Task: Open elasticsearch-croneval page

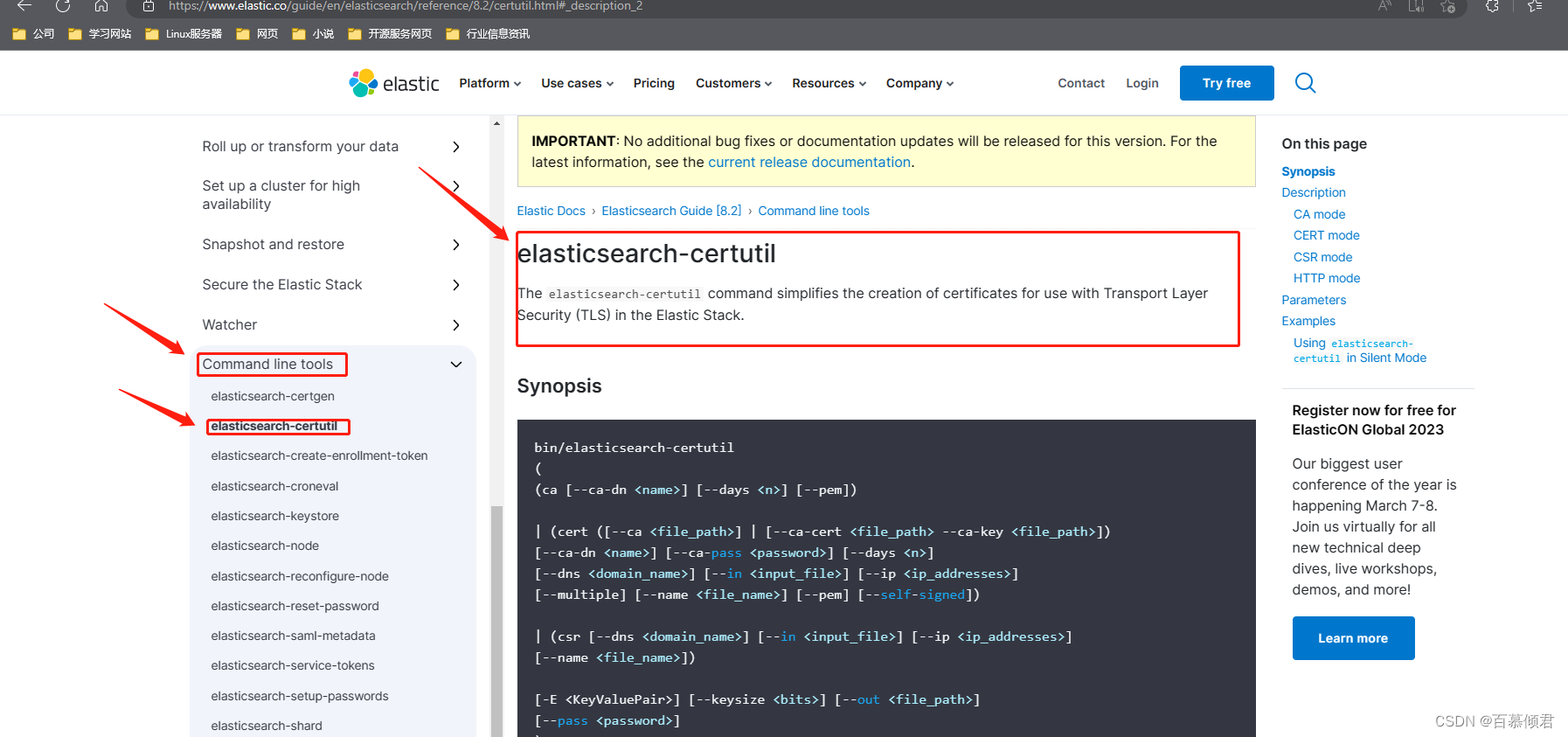Action: click(x=274, y=486)
